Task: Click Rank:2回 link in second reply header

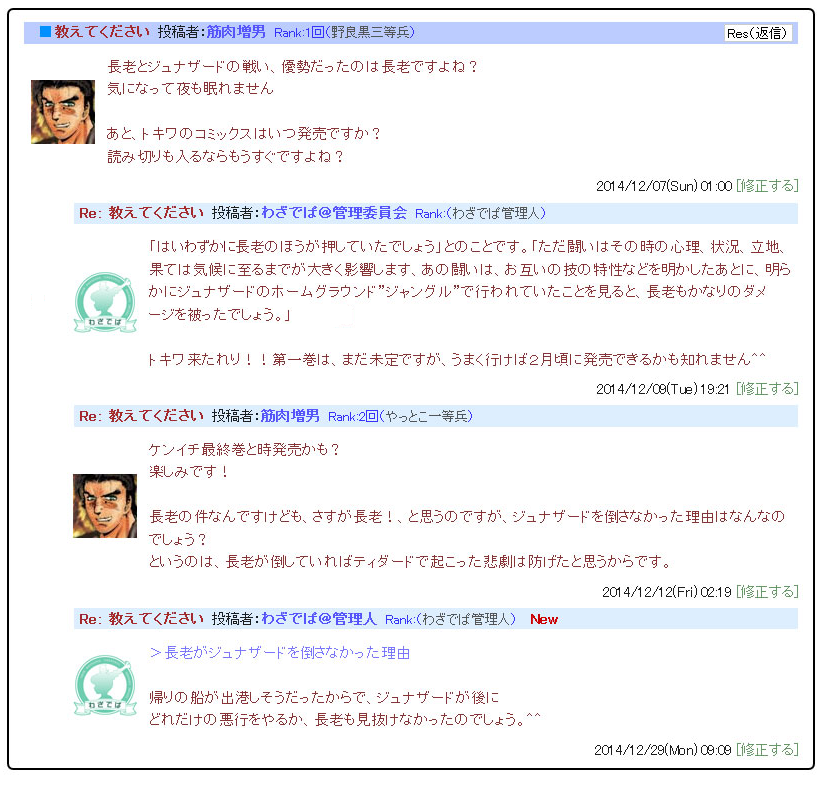Action: pyautogui.click(x=353, y=417)
